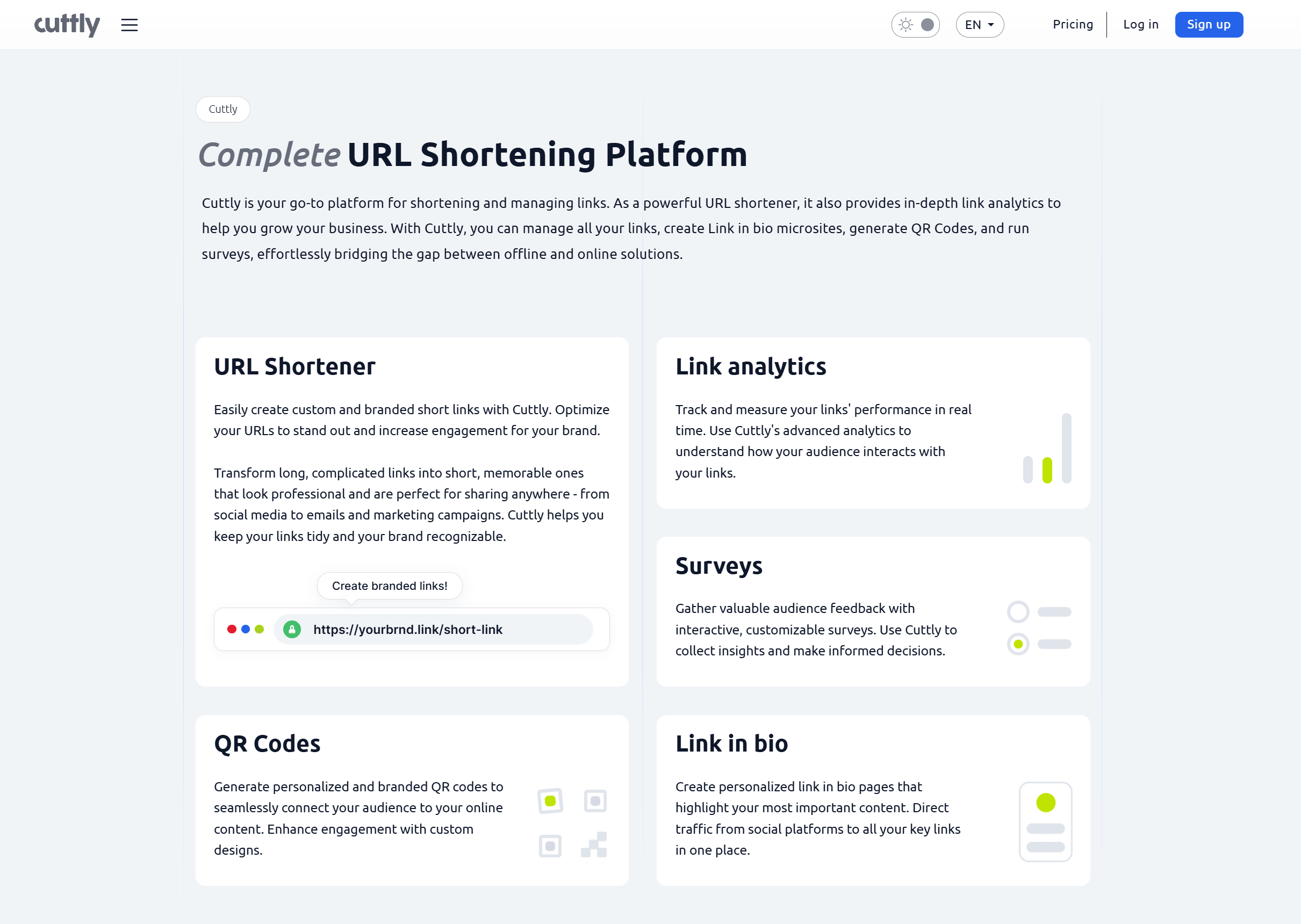Click the Cuttly breadcrumb pill
Screen dimensions: 1301x924
(x=222, y=109)
